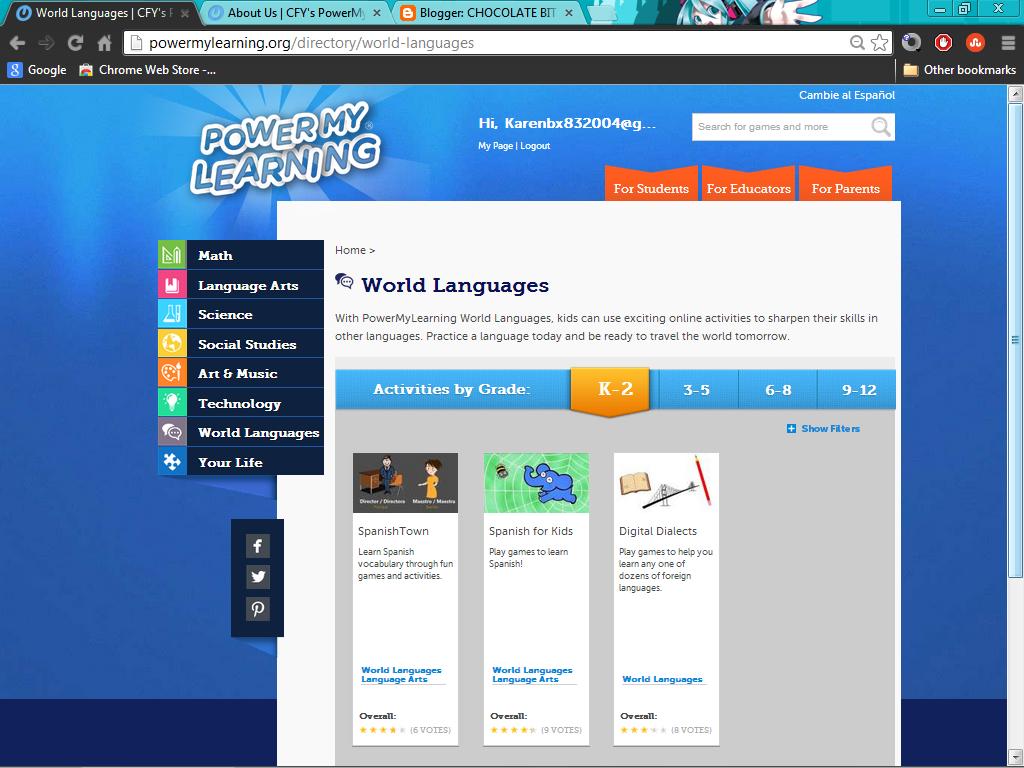The height and width of the screenshot is (768, 1024).
Task: Click the World Languages speech-bubble sidebar icon
Action: [x=172, y=432]
